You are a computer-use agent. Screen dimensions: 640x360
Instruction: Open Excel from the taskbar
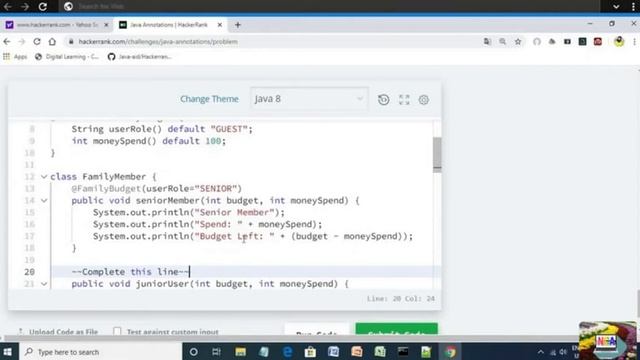pyautogui.click(x=380, y=352)
